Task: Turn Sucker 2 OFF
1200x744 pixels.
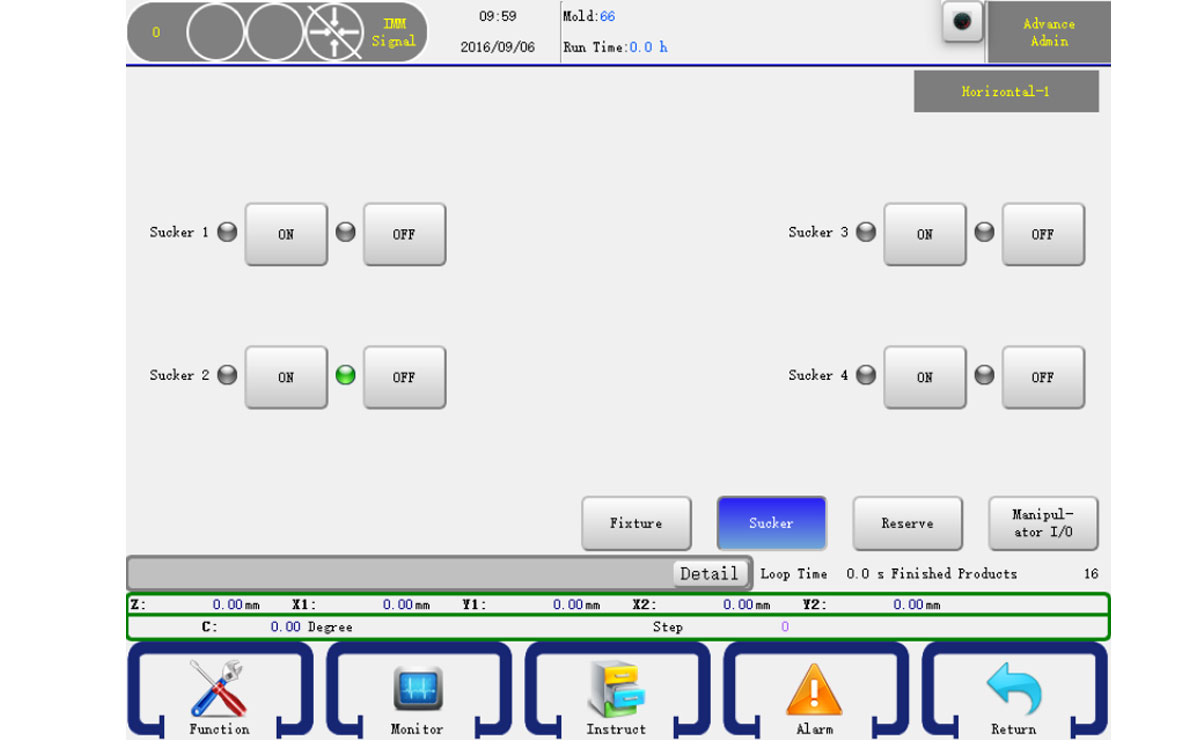Action: click(404, 377)
